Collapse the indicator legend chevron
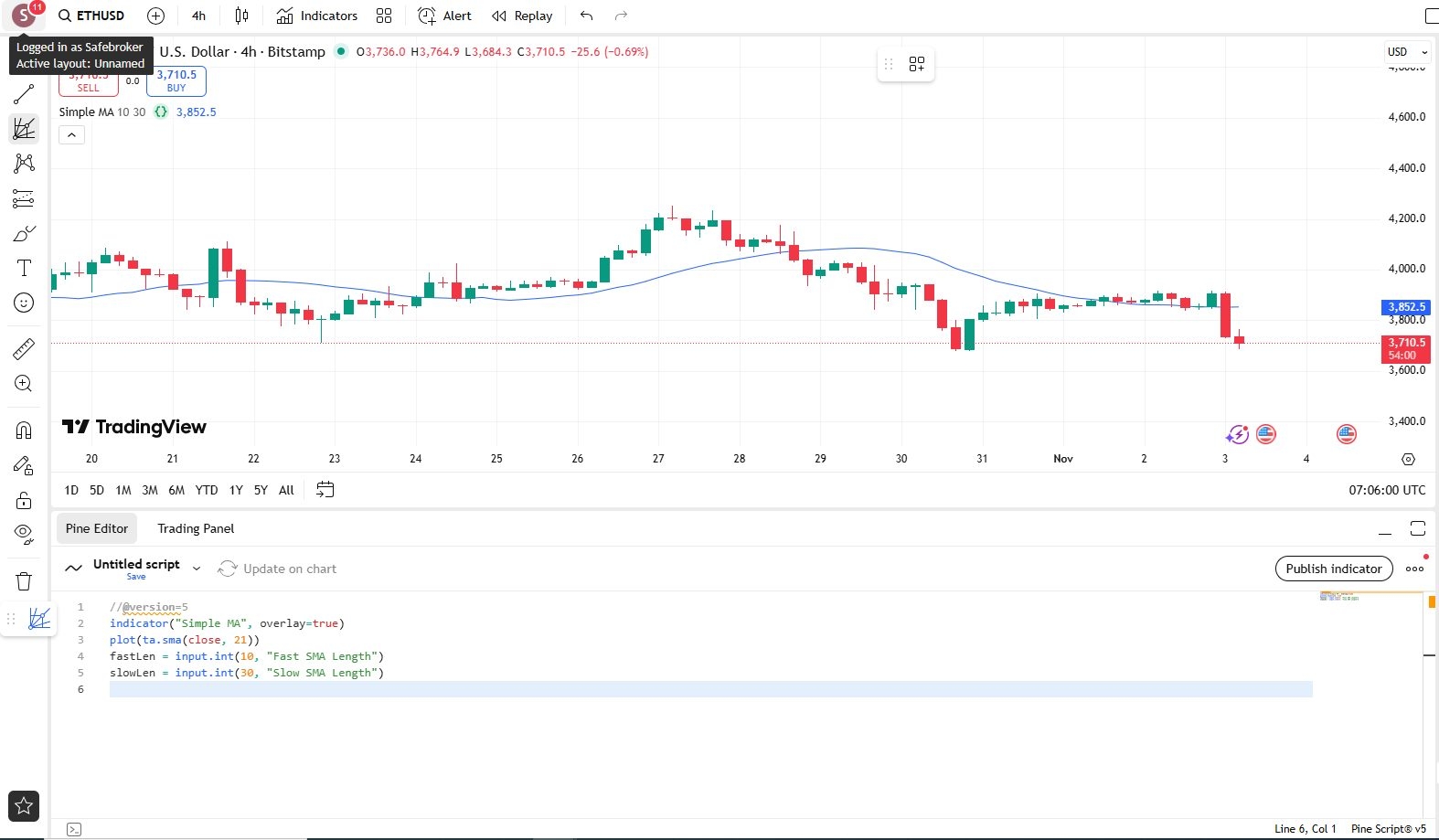 pos(71,135)
